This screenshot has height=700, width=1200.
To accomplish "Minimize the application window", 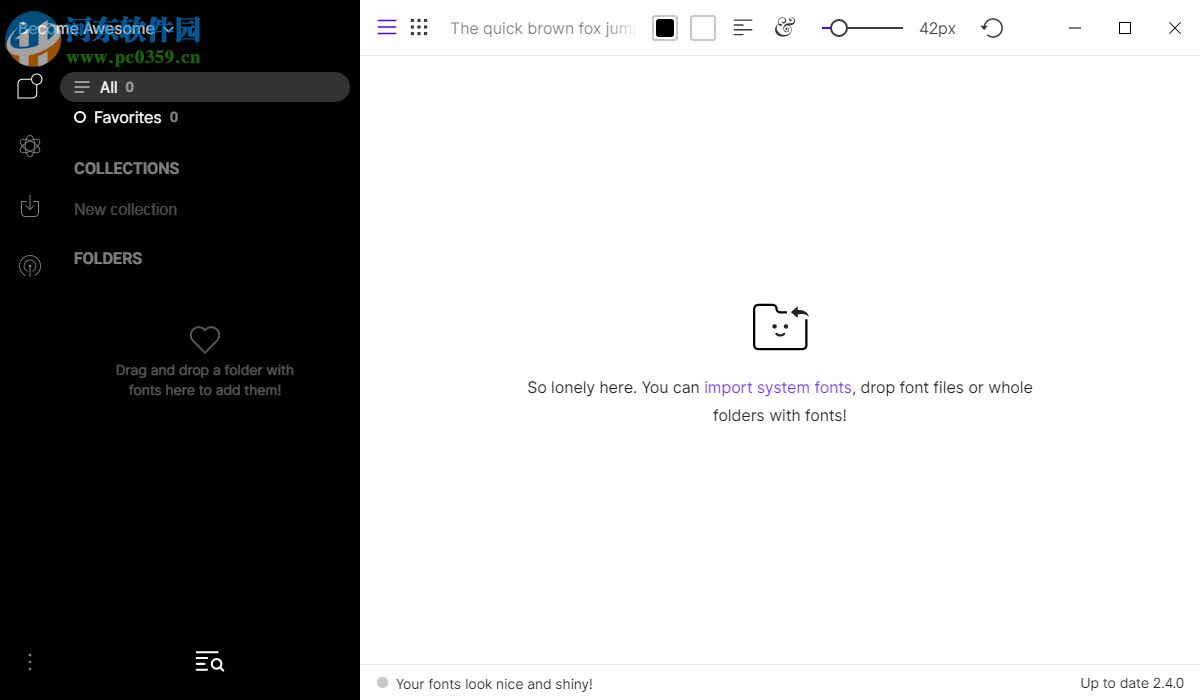I will (x=1075, y=28).
